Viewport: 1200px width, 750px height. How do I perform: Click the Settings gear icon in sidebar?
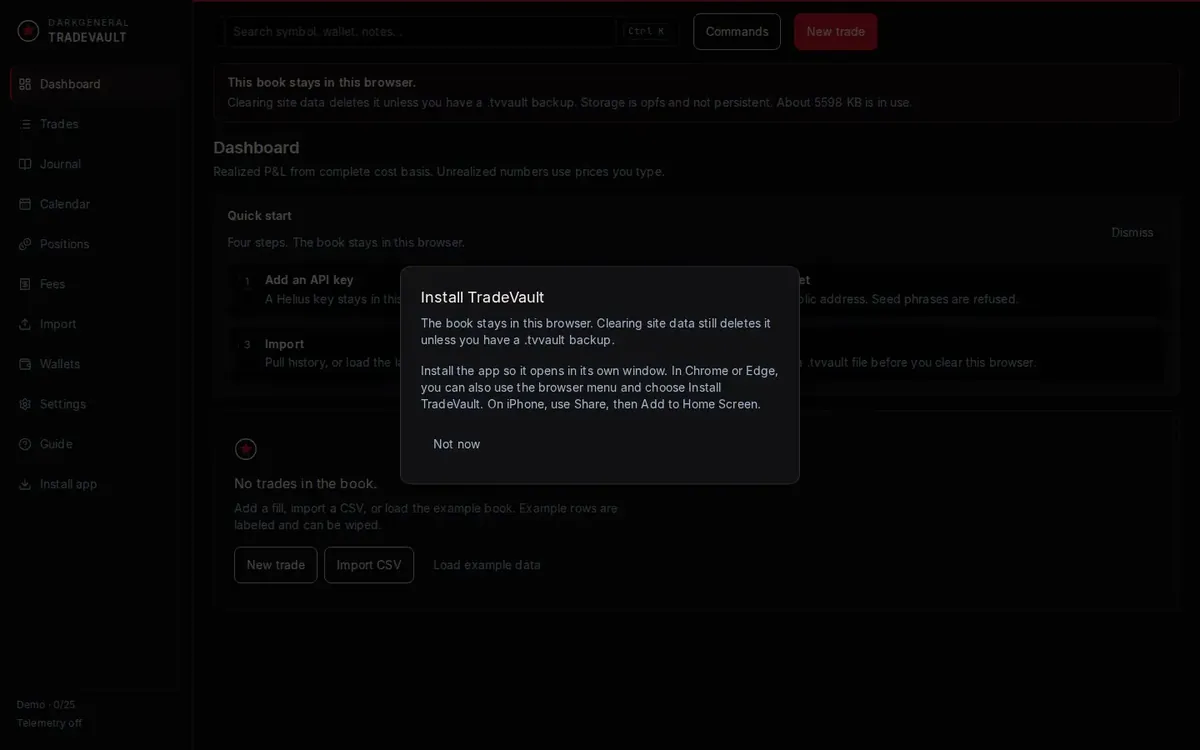pyautogui.click(x=25, y=404)
